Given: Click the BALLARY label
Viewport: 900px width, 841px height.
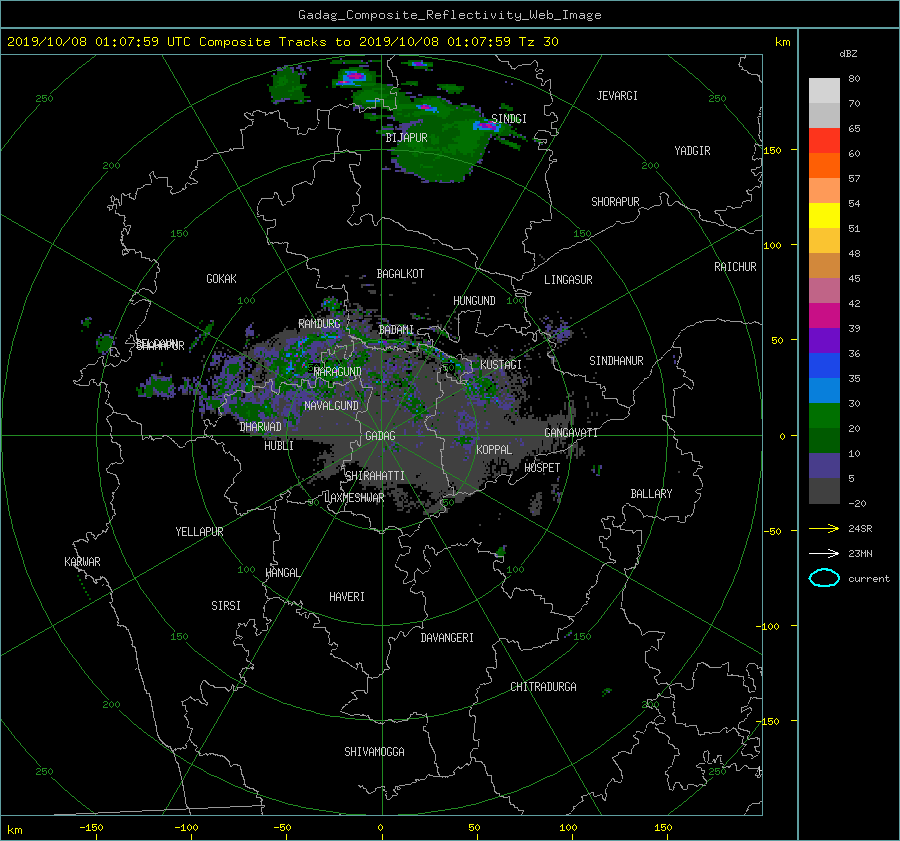Looking at the screenshot, I should point(651,494).
